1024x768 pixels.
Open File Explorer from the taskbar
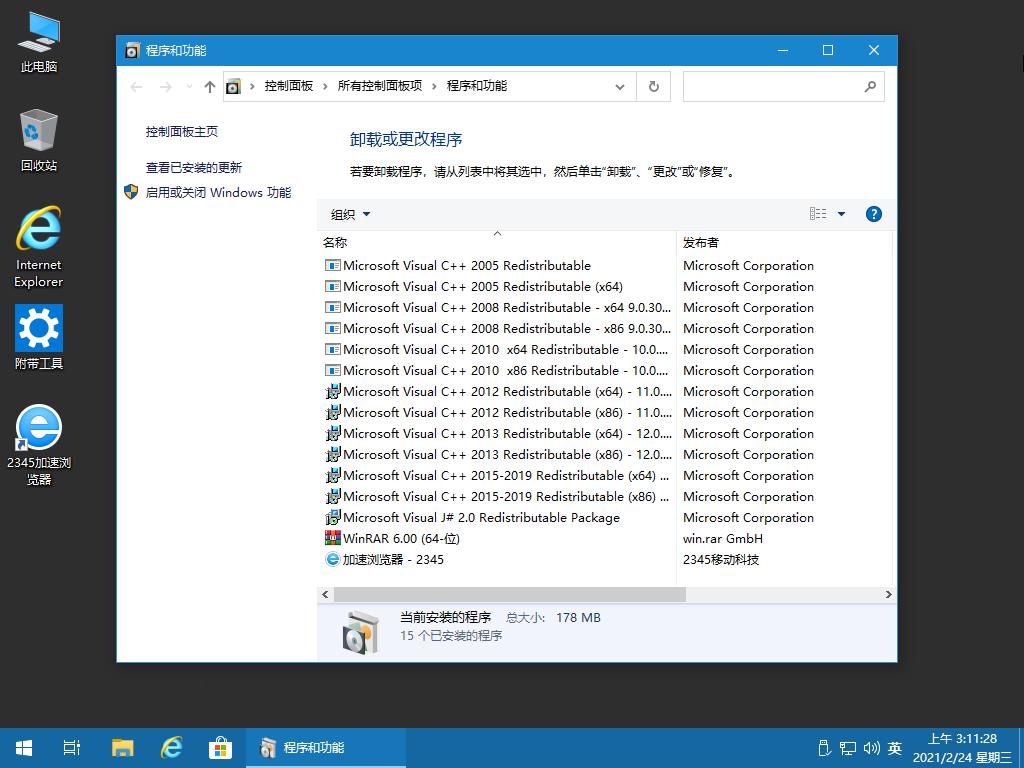pos(122,748)
